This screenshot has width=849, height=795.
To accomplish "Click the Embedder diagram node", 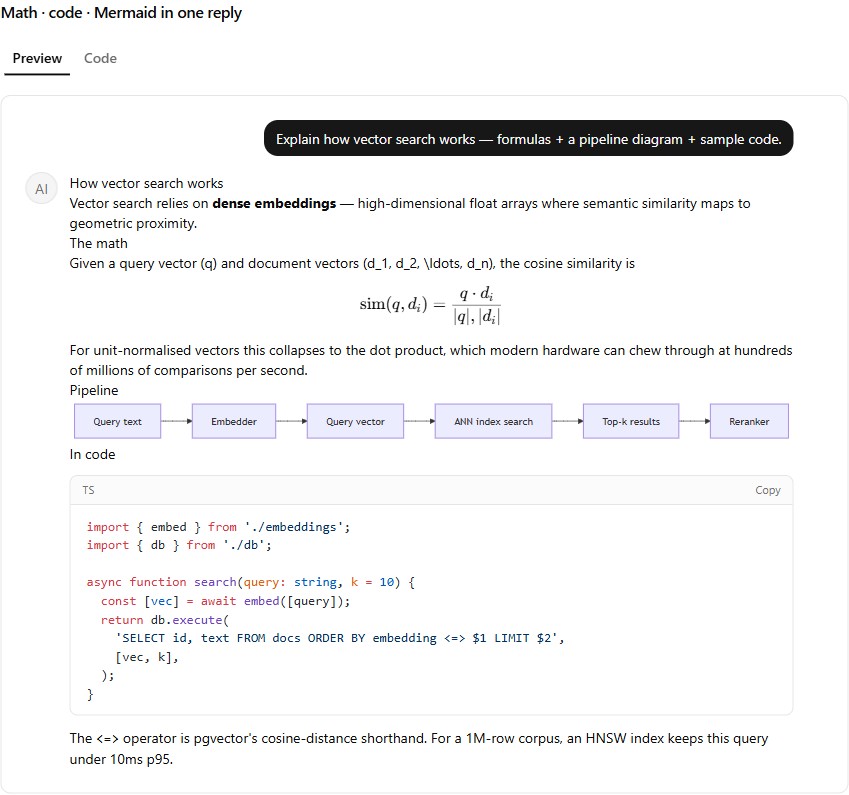I will [234, 421].
